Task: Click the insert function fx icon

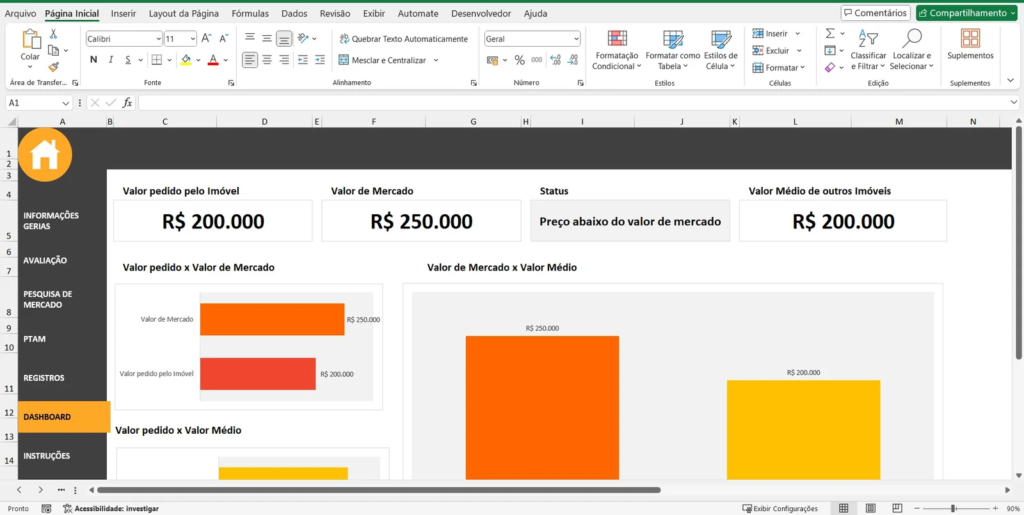Action: (x=127, y=102)
